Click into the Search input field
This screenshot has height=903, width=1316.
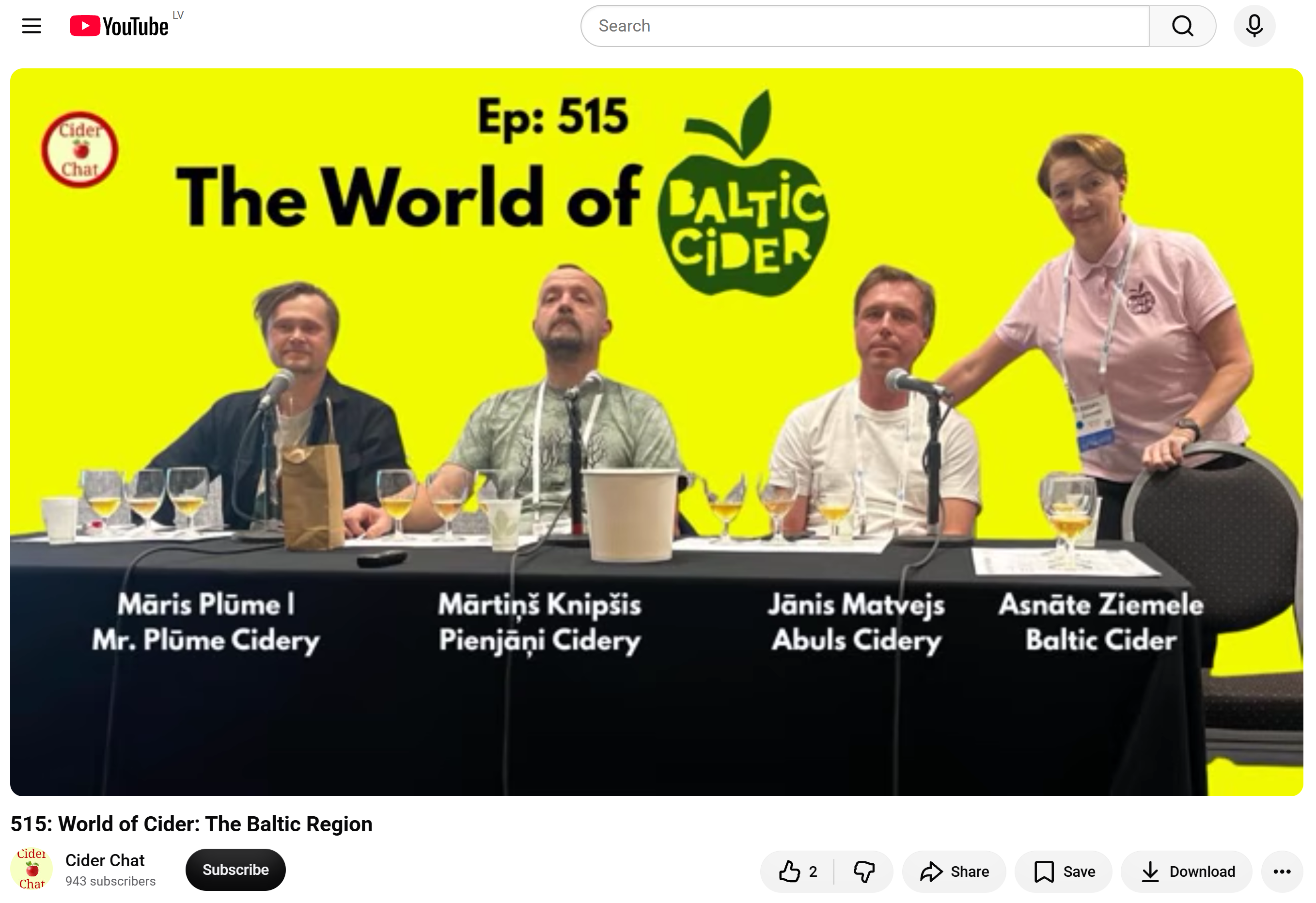865,26
